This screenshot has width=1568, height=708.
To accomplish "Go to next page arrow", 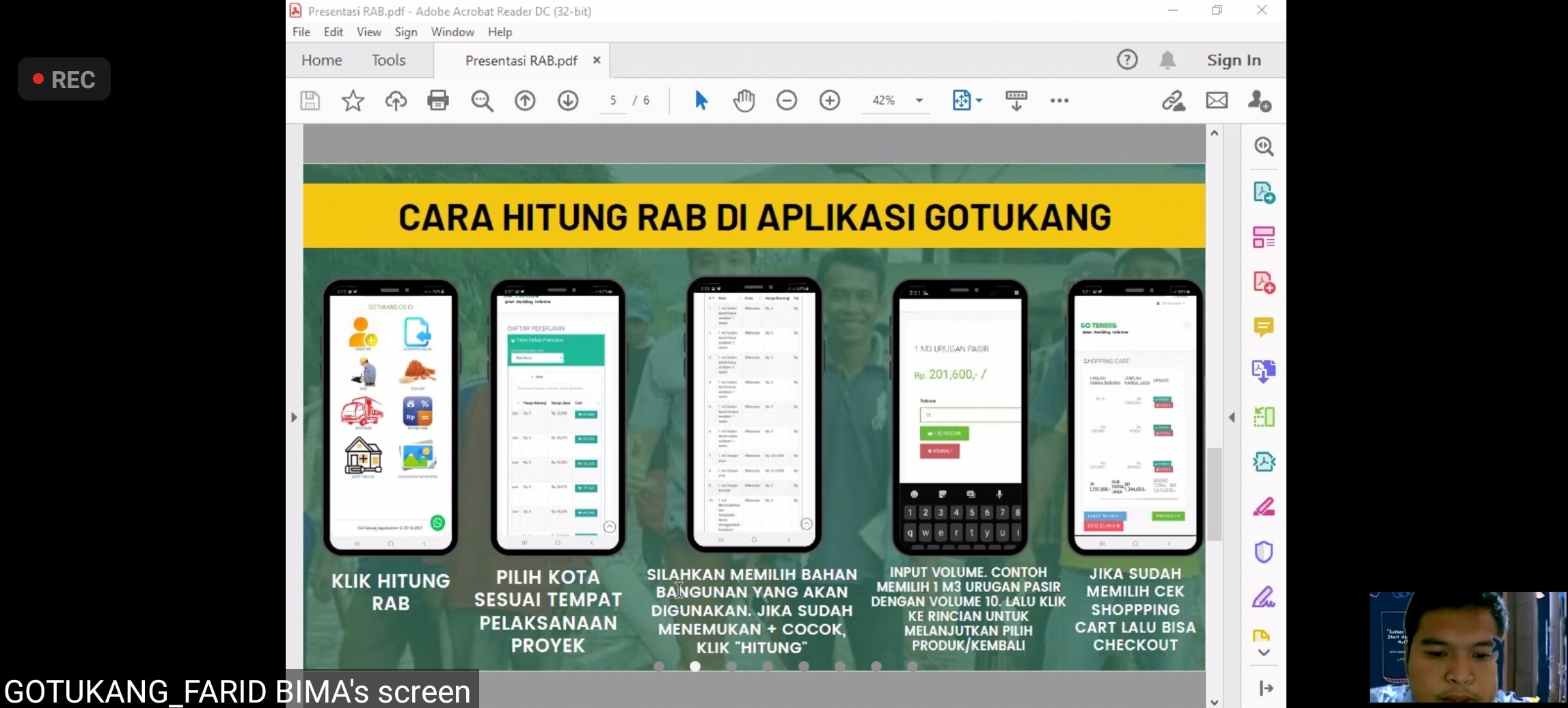I will coord(567,100).
